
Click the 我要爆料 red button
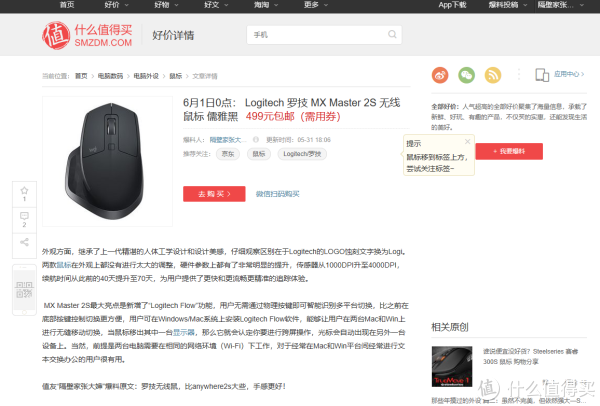pos(509,151)
